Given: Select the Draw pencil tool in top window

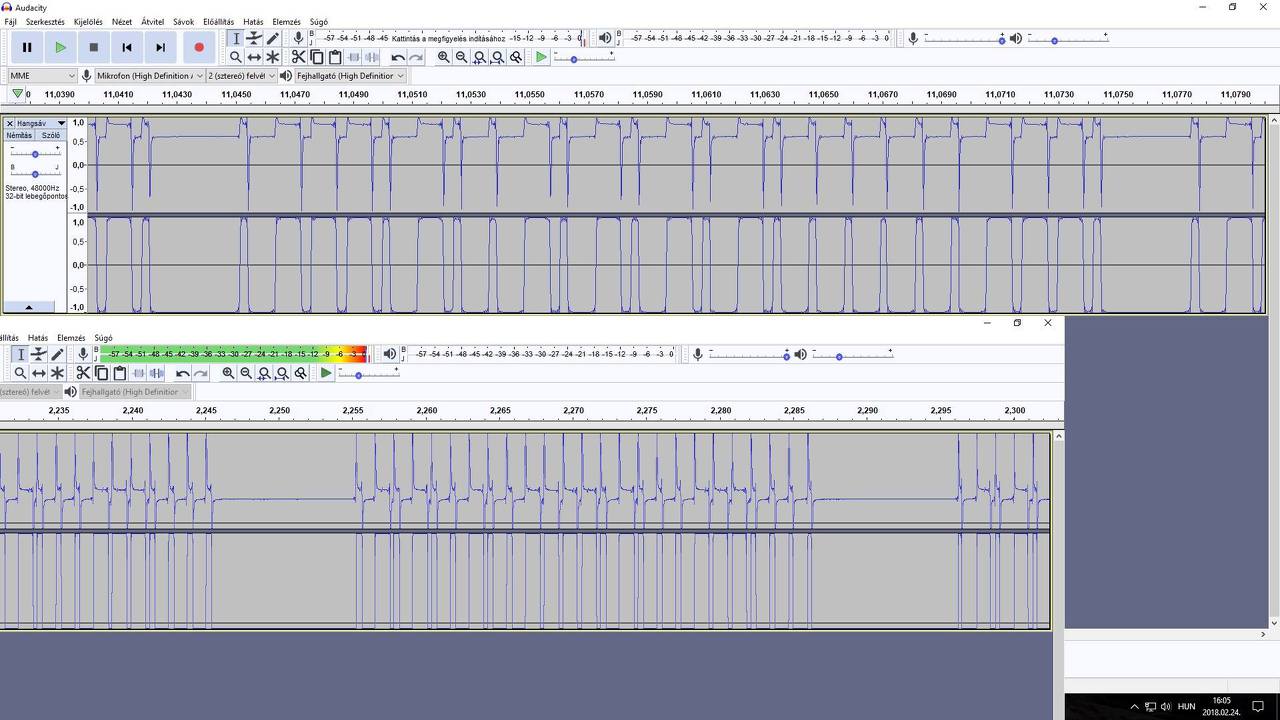Looking at the screenshot, I should pos(272,38).
